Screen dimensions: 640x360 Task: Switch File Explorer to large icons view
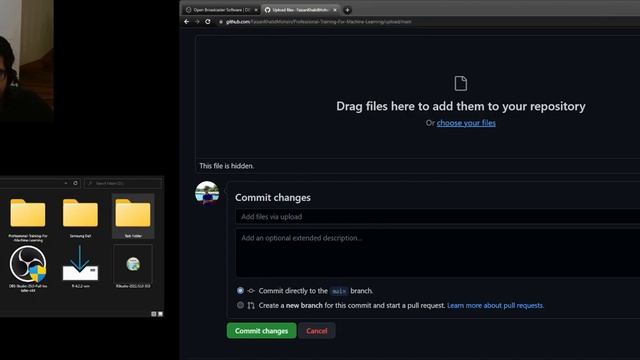tap(160, 314)
